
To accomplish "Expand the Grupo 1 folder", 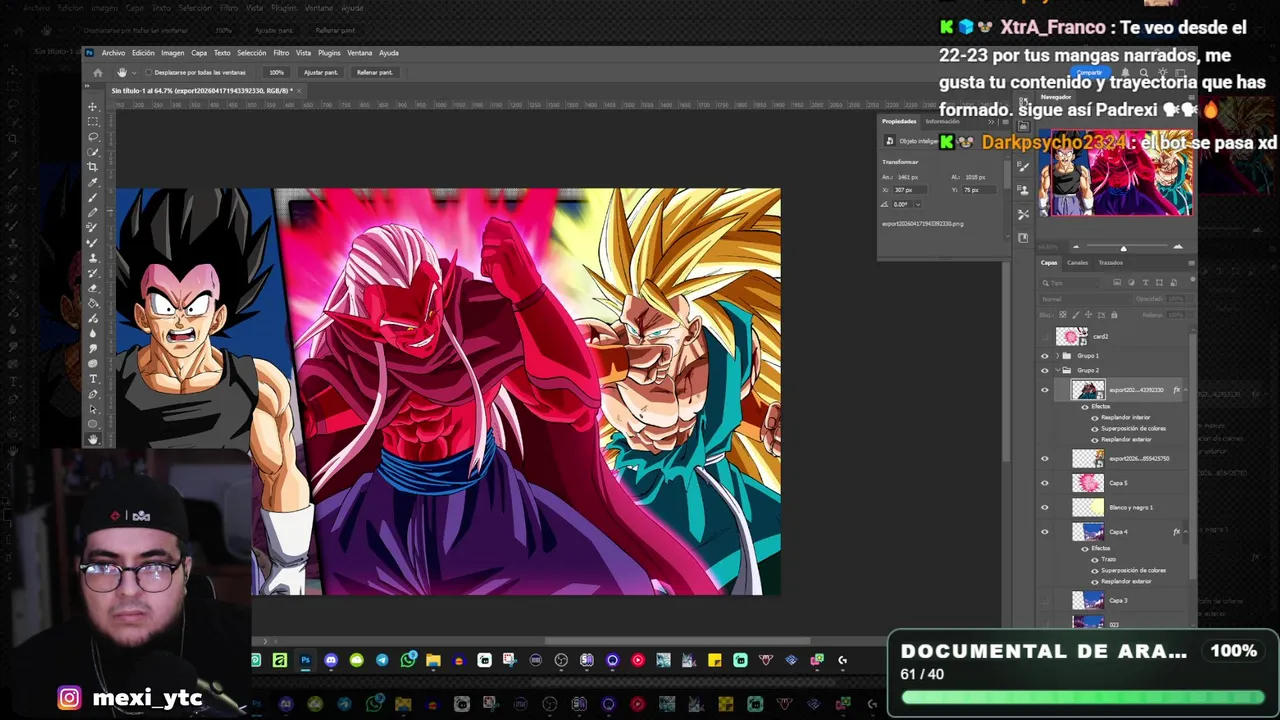I will (1057, 355).
